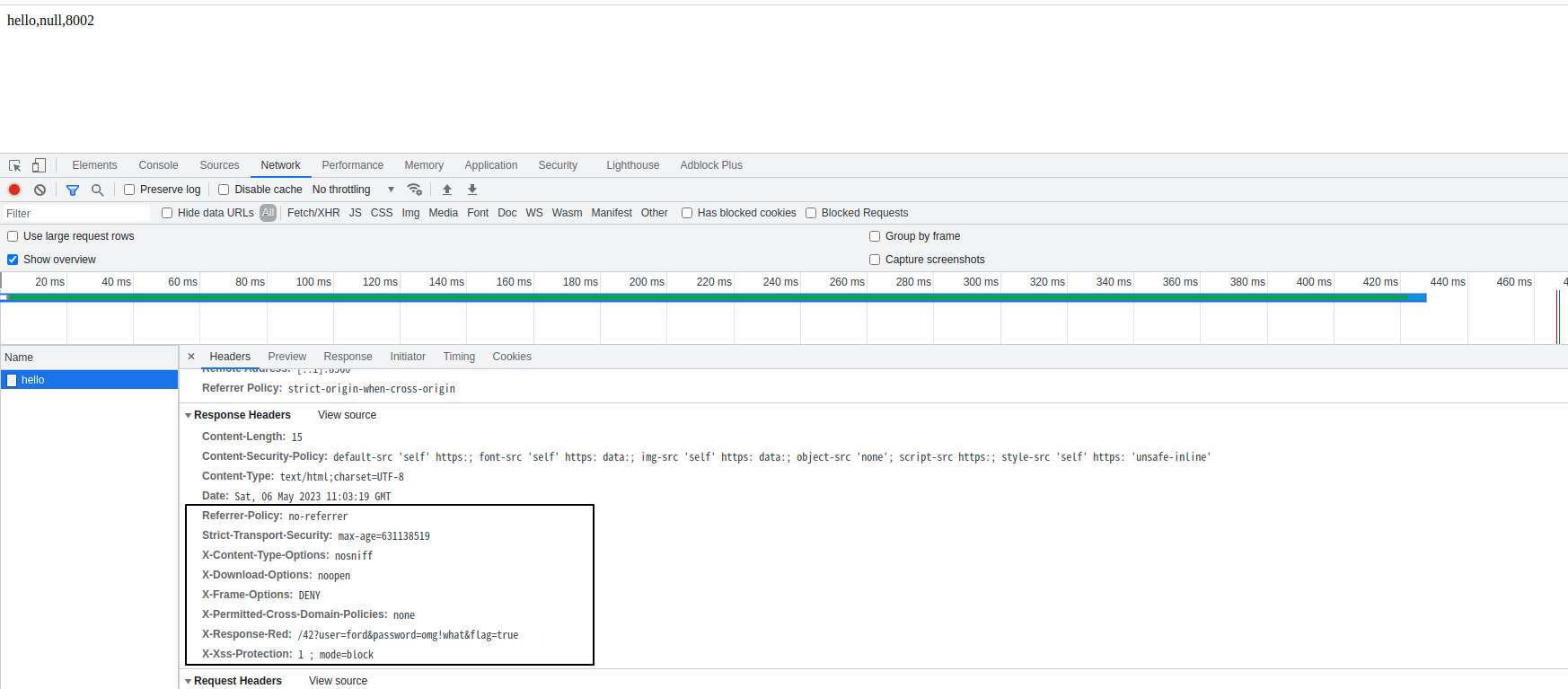Open the Lighthouse panel
Screen dimensions: 1568x689
[632, 165]
